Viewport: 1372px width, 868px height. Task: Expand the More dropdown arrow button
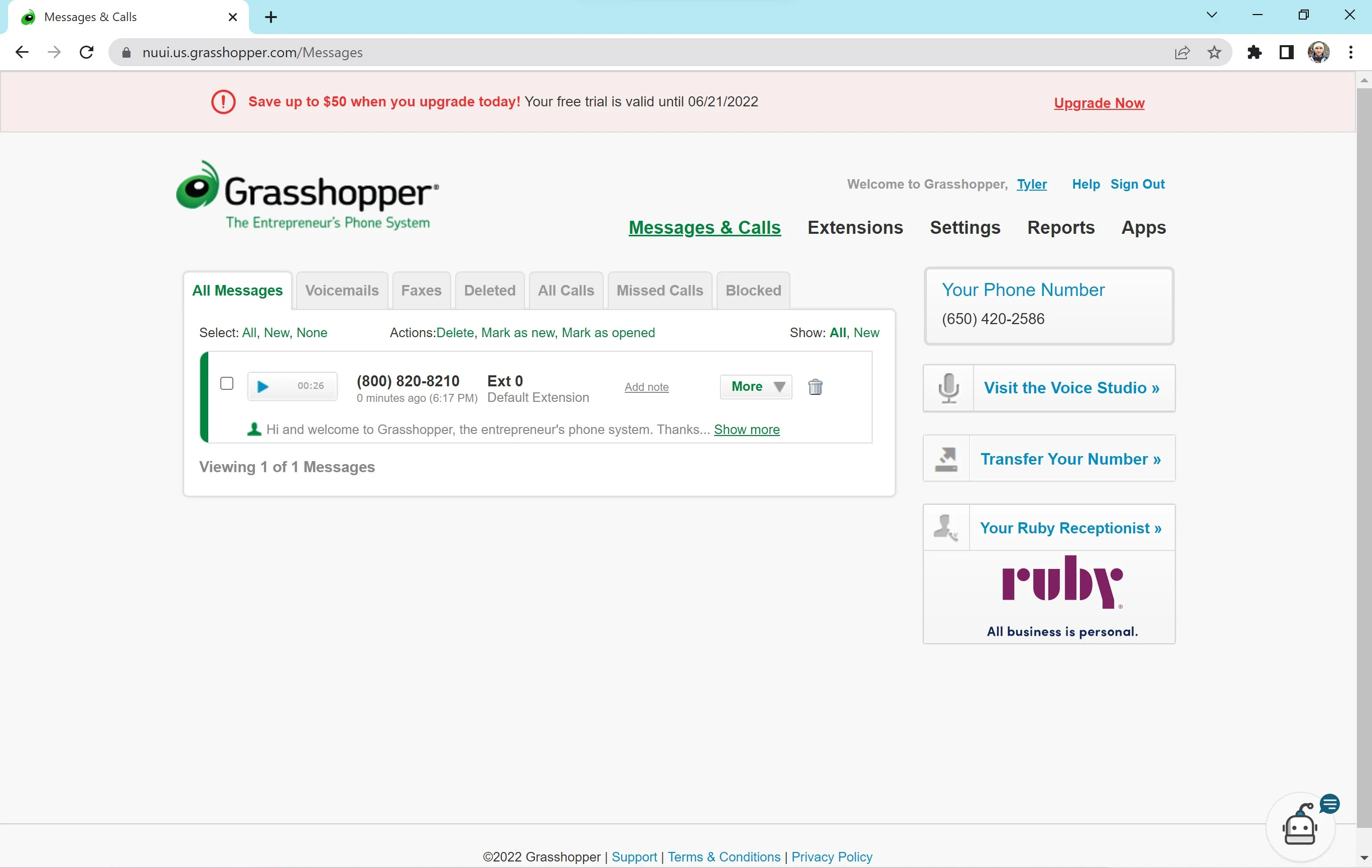tap(779, 386)
